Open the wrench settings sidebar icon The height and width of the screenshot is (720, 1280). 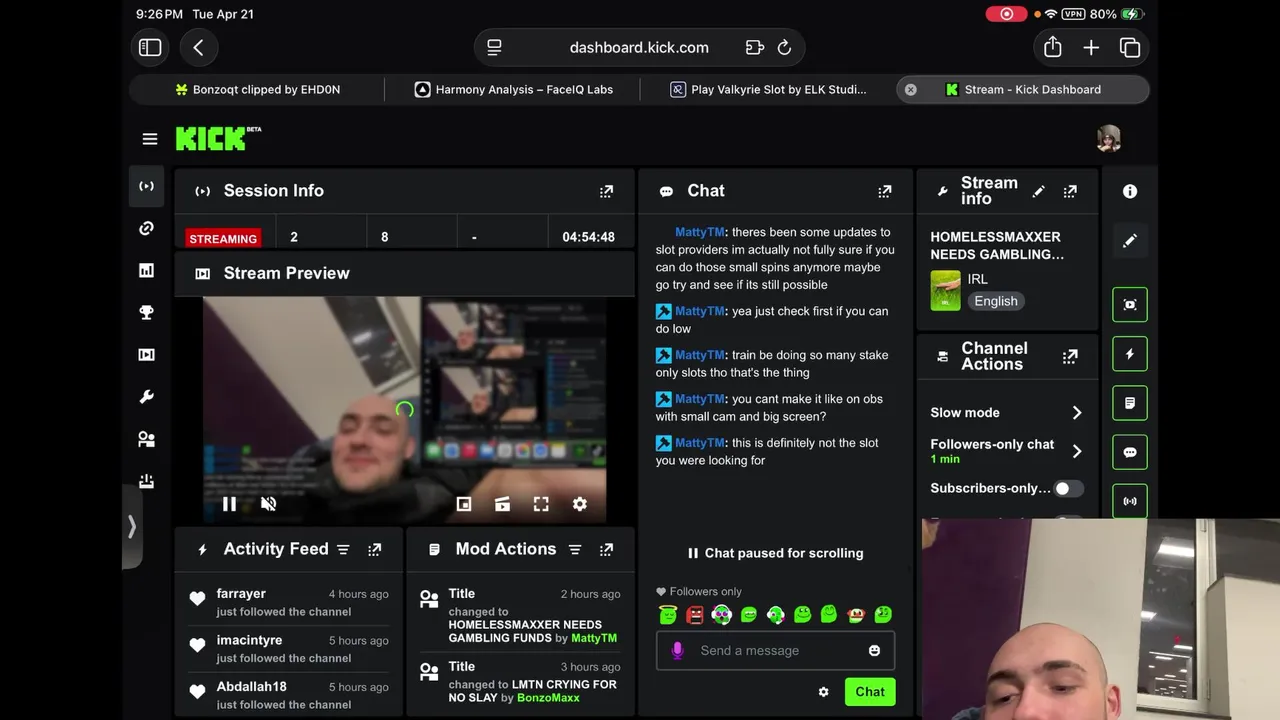coord(146,397)
